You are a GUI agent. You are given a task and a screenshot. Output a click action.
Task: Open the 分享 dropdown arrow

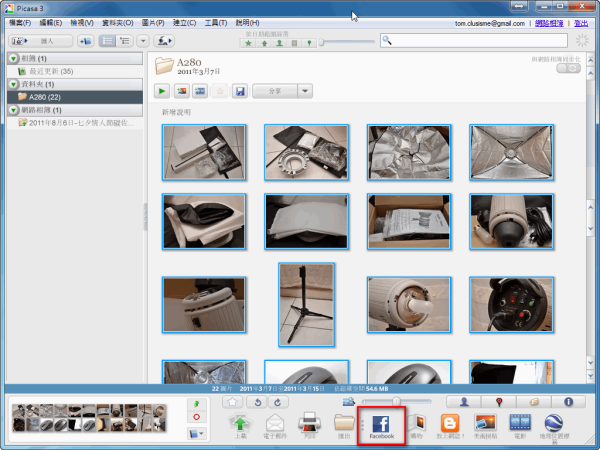[305, 91]
